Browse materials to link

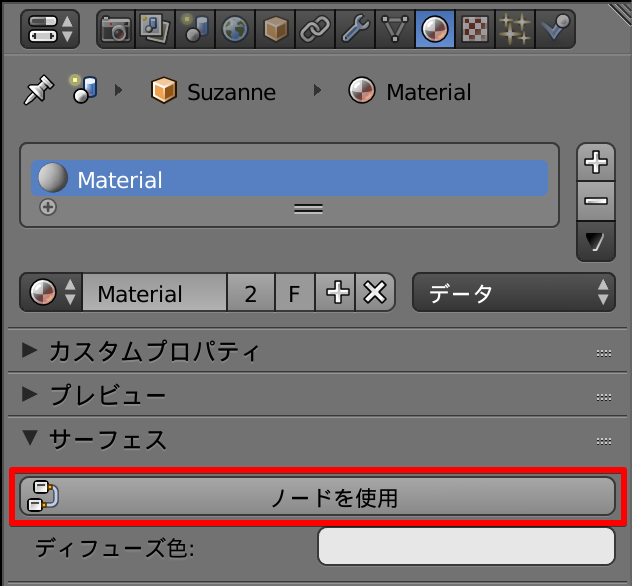click(x=51, y=292)
